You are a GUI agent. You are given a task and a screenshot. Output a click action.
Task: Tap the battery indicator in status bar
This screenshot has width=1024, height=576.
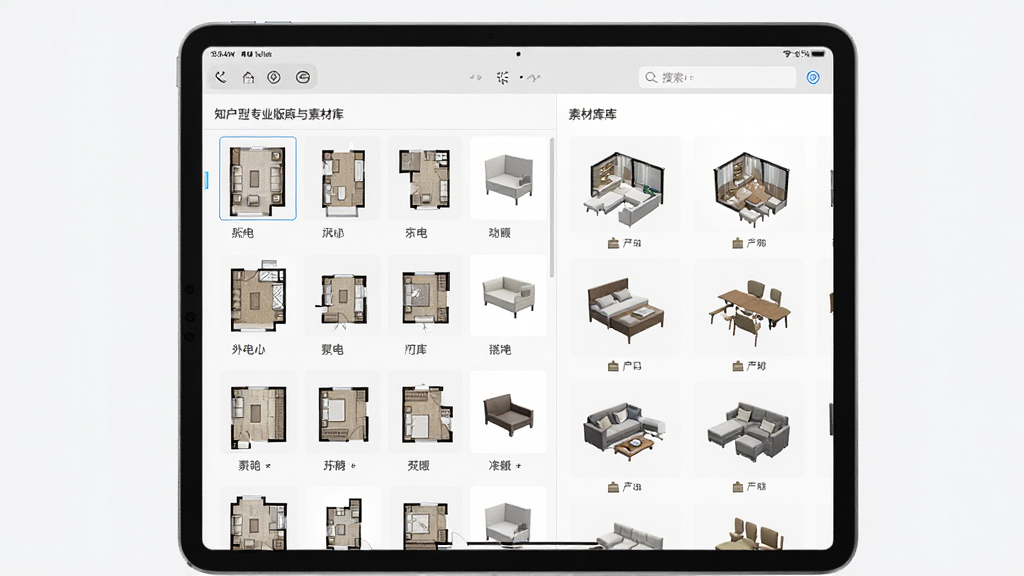[818, 54]
